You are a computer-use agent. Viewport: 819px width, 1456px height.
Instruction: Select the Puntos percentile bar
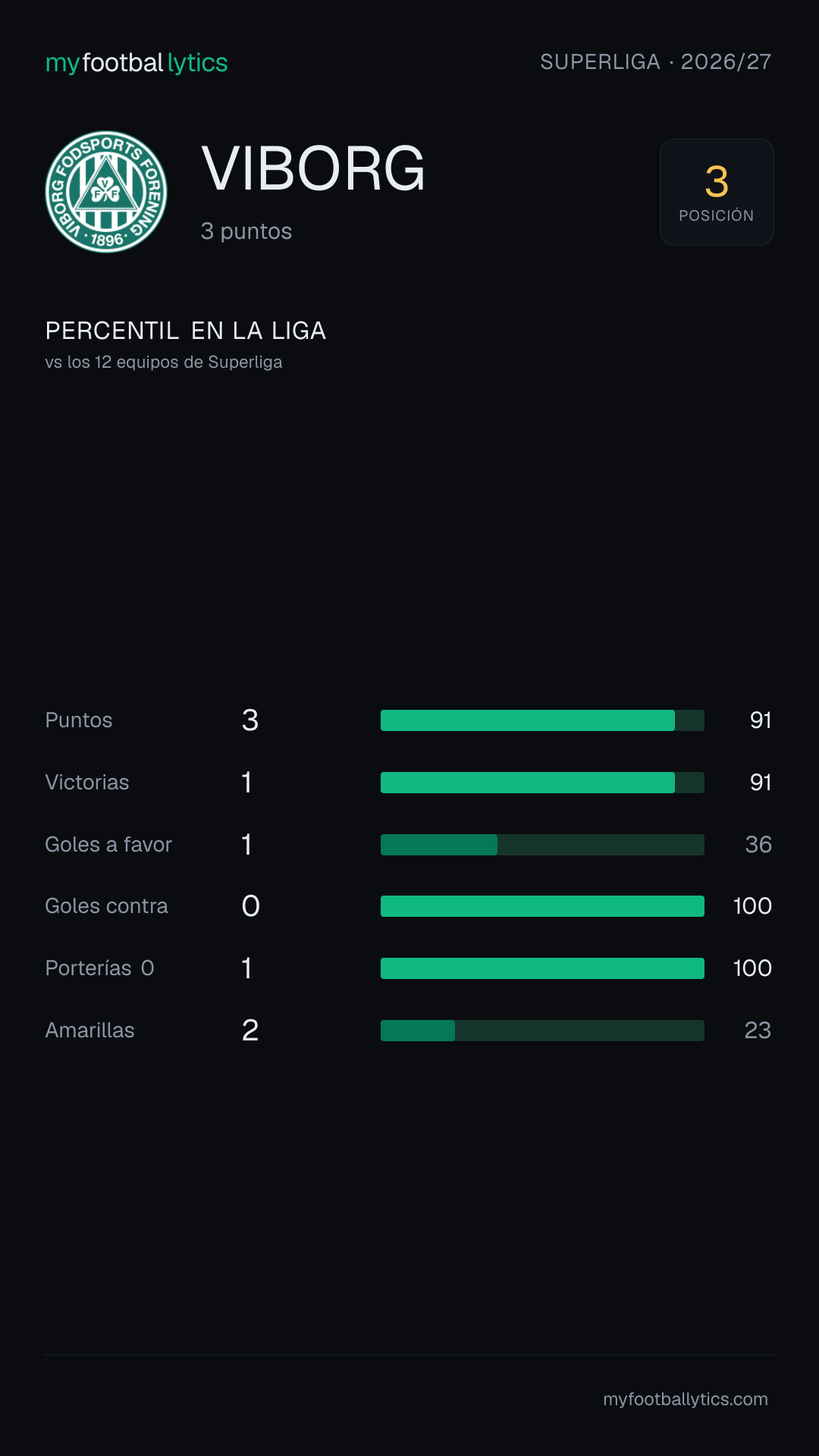coord(542,720)
